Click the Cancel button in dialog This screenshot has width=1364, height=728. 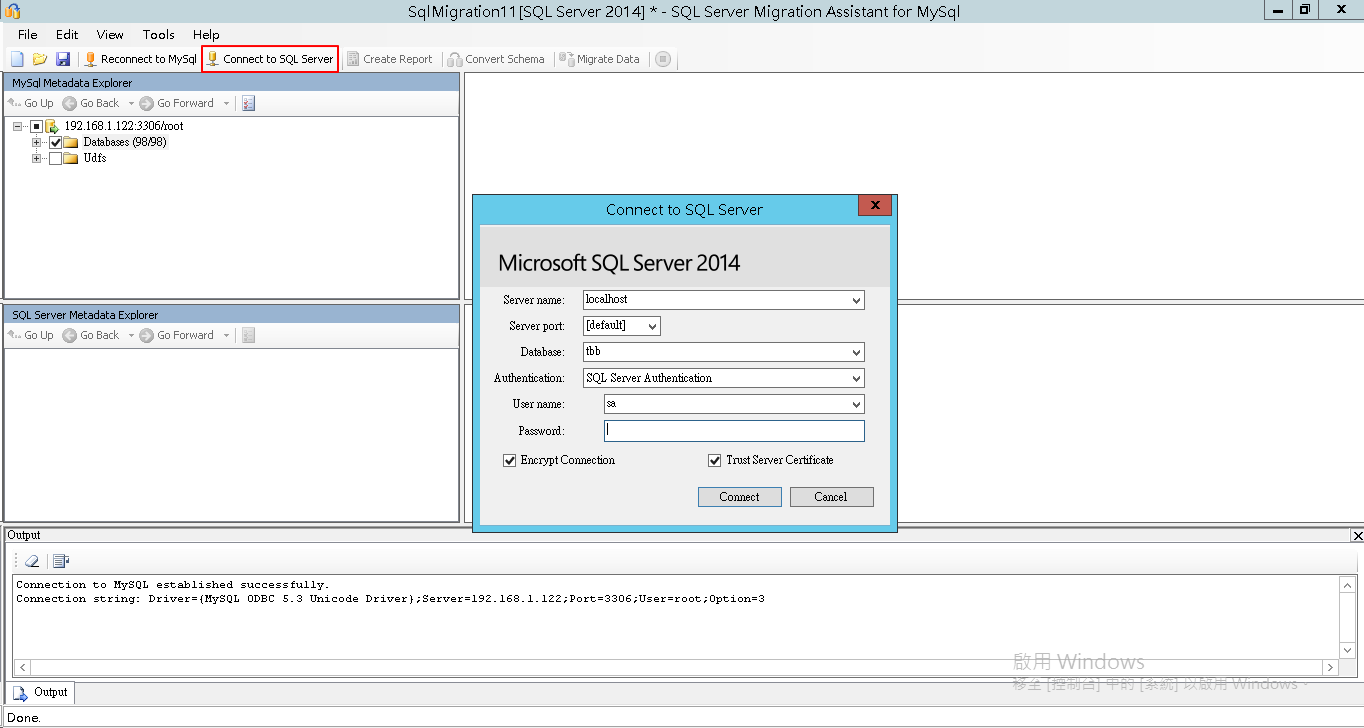pos(832,497)
